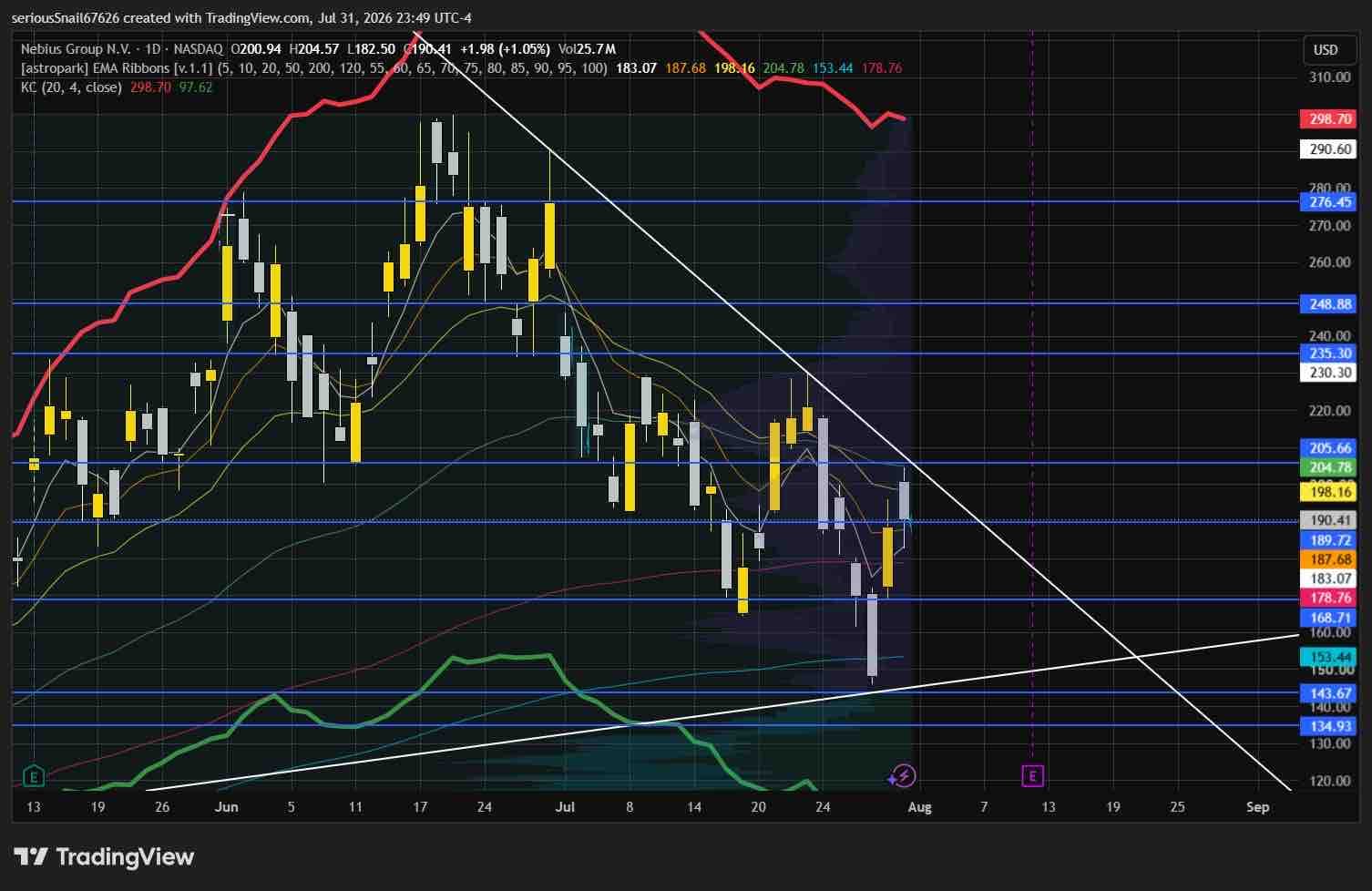Click the blue 205.66 price label

[x=1330, y=448]
